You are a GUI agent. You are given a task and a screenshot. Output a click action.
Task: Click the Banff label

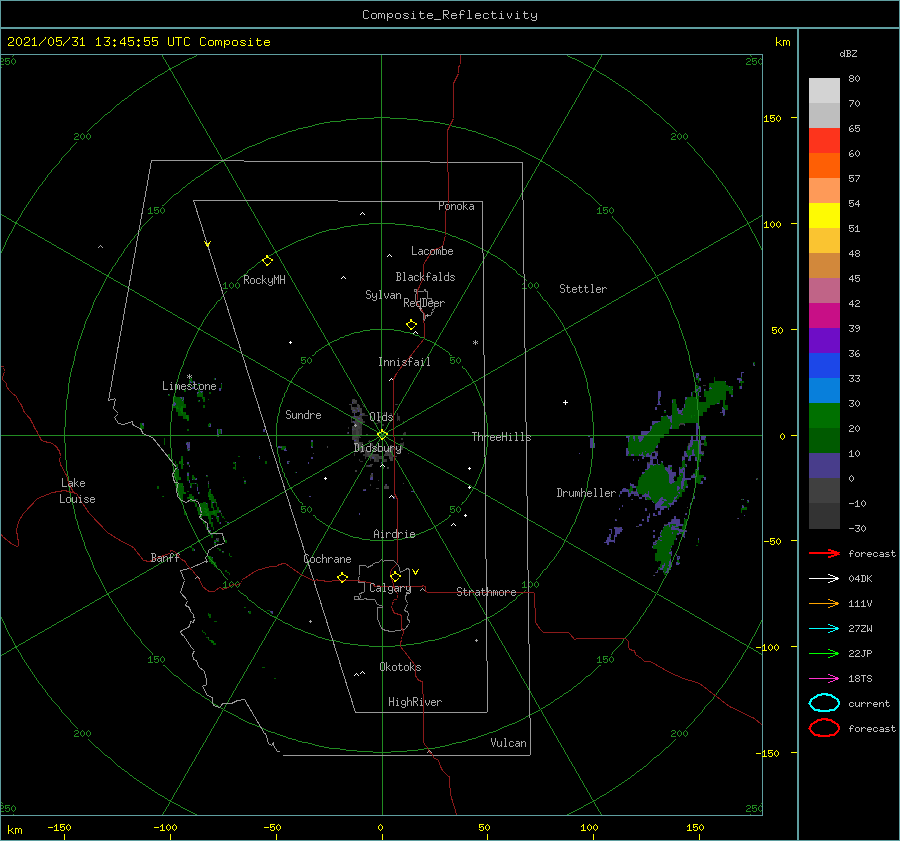point(165,557)
